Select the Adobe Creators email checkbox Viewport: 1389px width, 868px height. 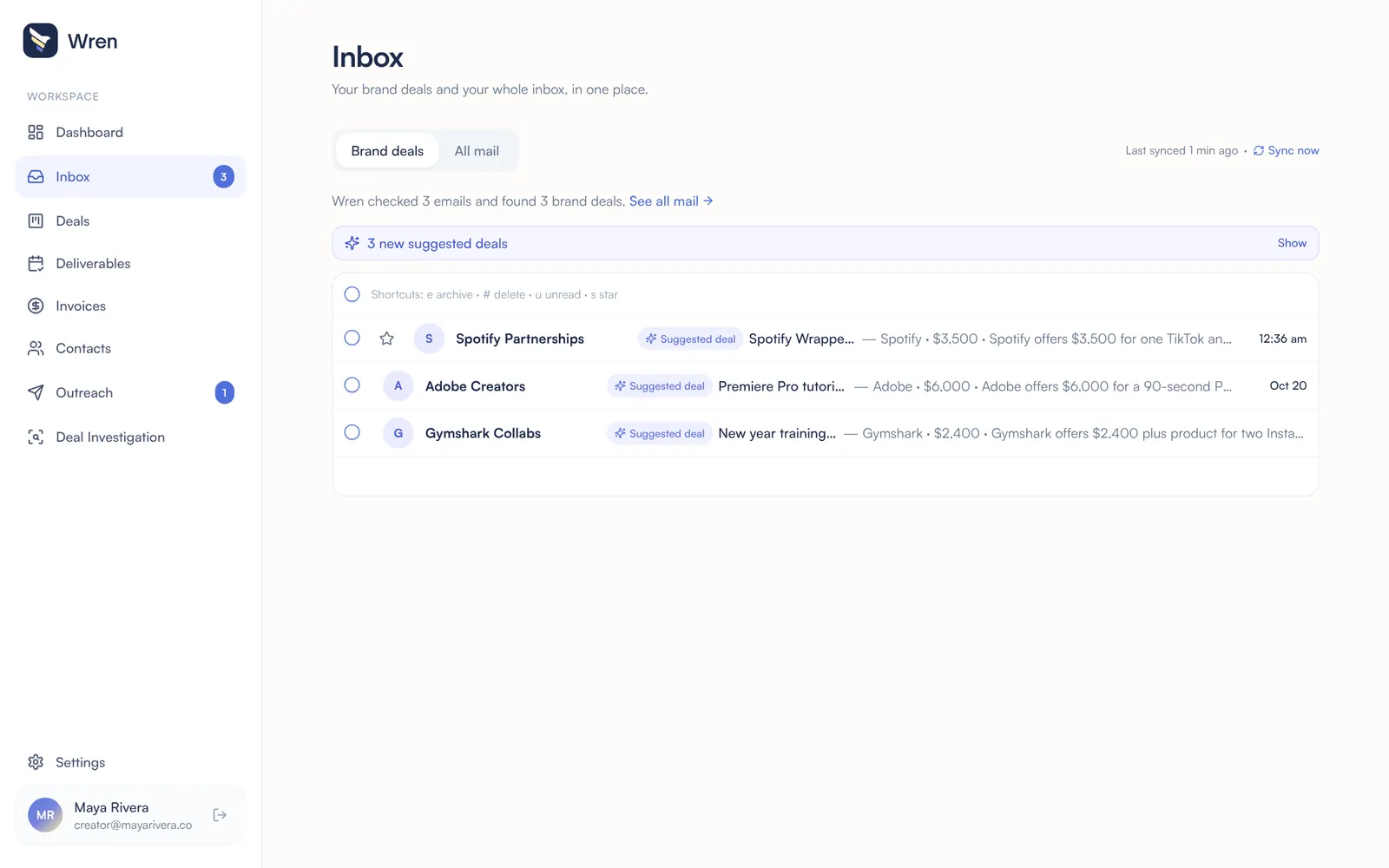352,385
